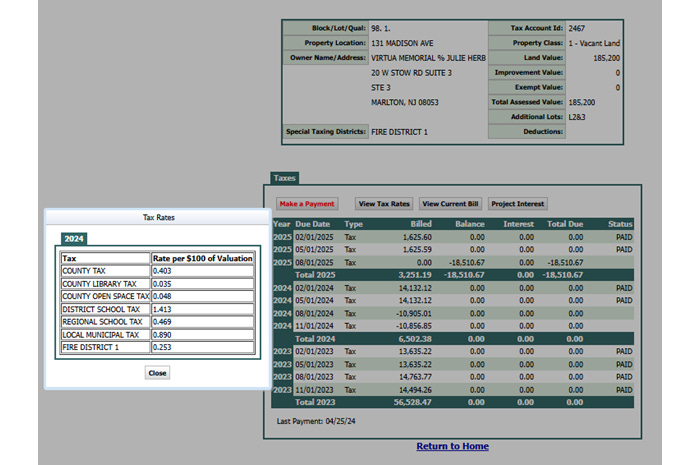Click the 08/01/2023 billed amount 14,763.77

415,377
